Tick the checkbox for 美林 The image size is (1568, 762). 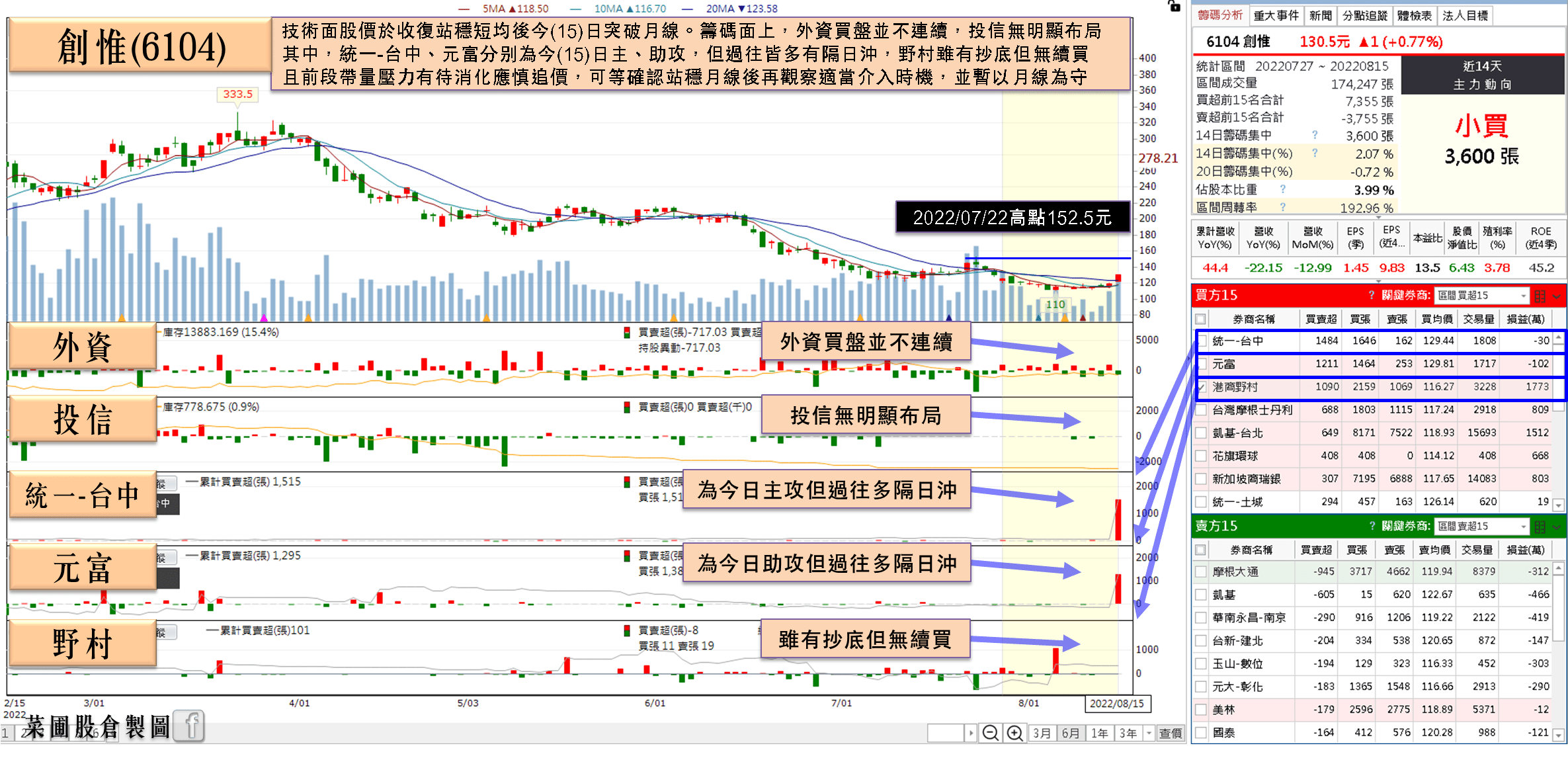1202,710
